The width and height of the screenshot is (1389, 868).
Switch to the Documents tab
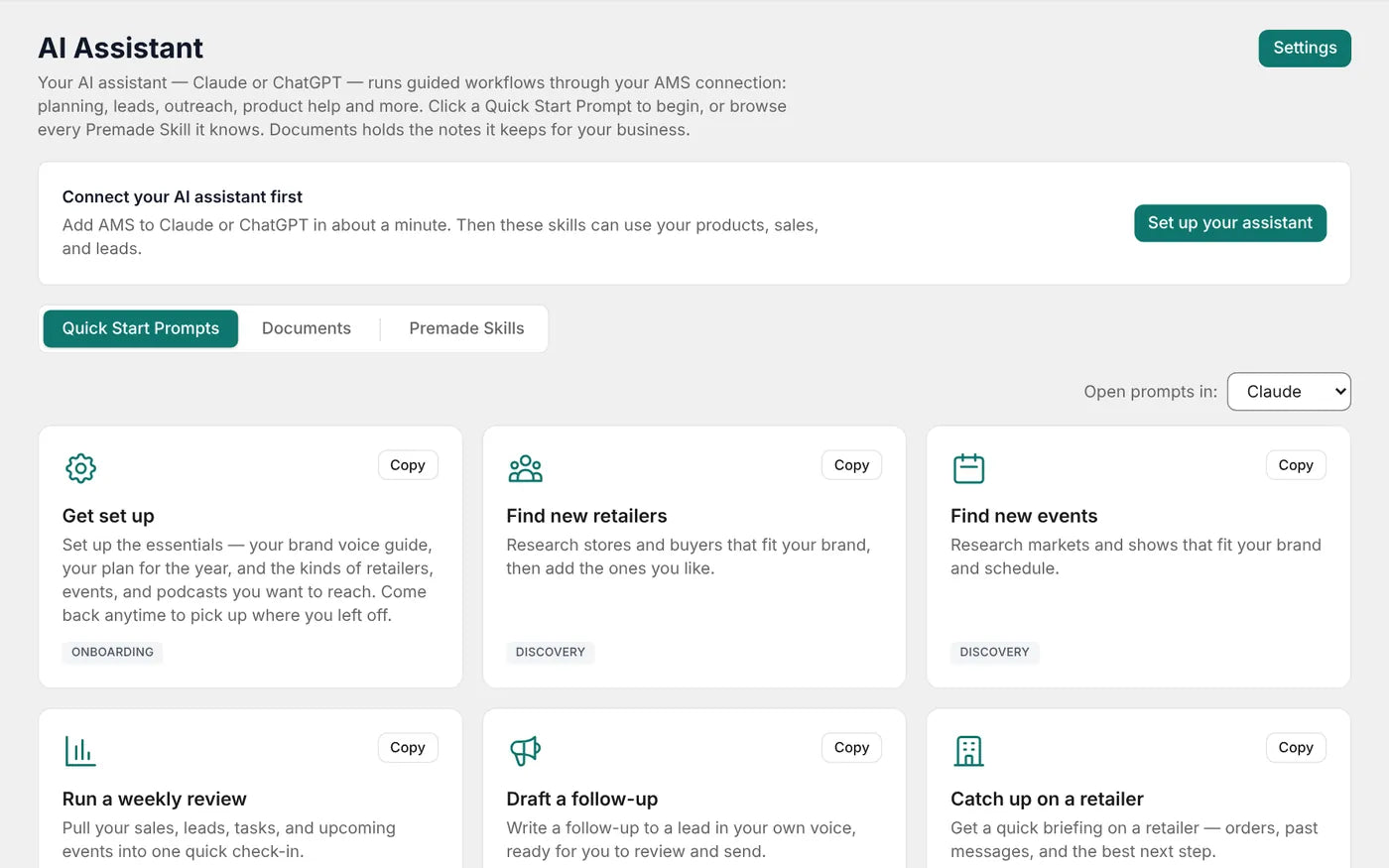click(307, 328)
